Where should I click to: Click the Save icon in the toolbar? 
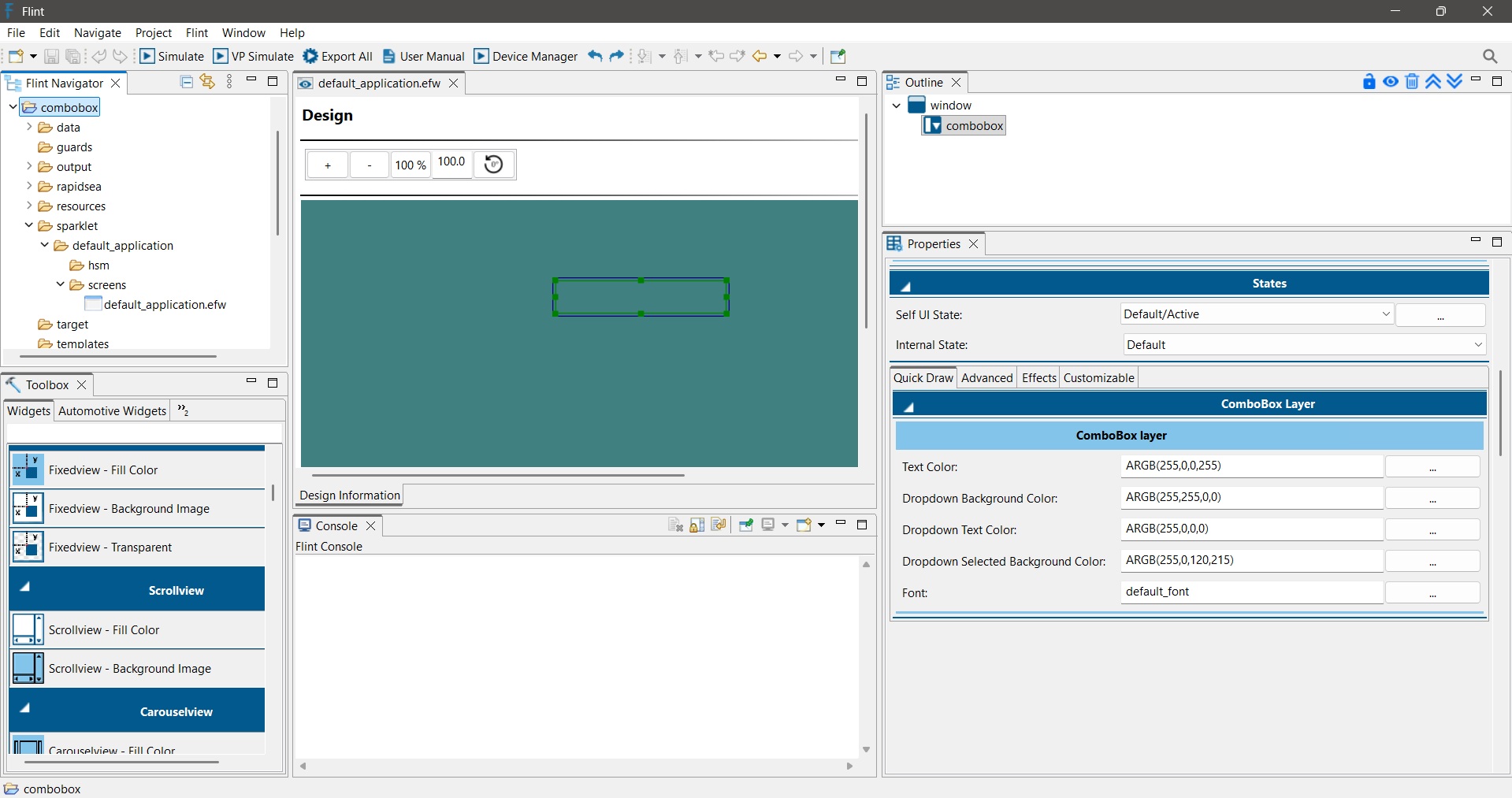[51, 56]
